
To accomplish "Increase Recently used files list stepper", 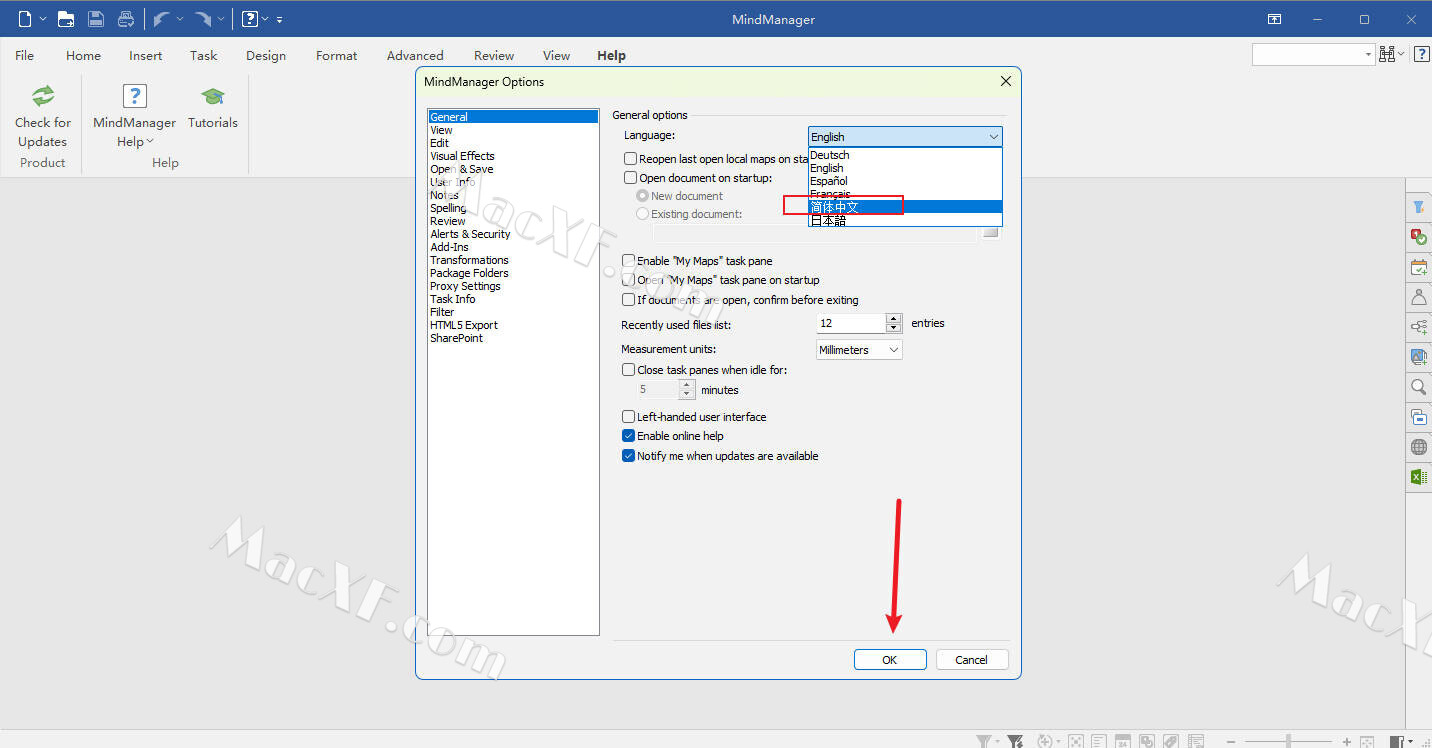I will 894,318.
